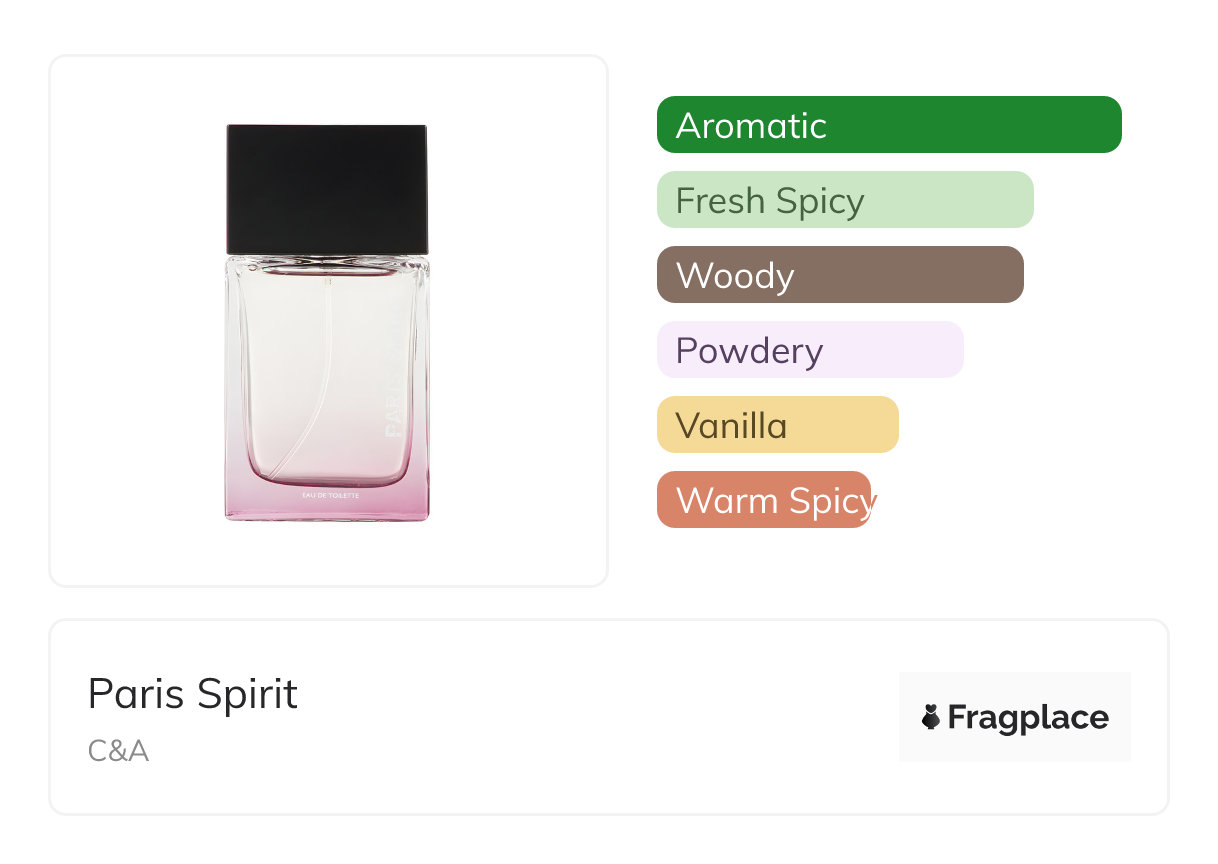
Task: Click the Paris Spirit fragrance title
Action: click(193, 694)
